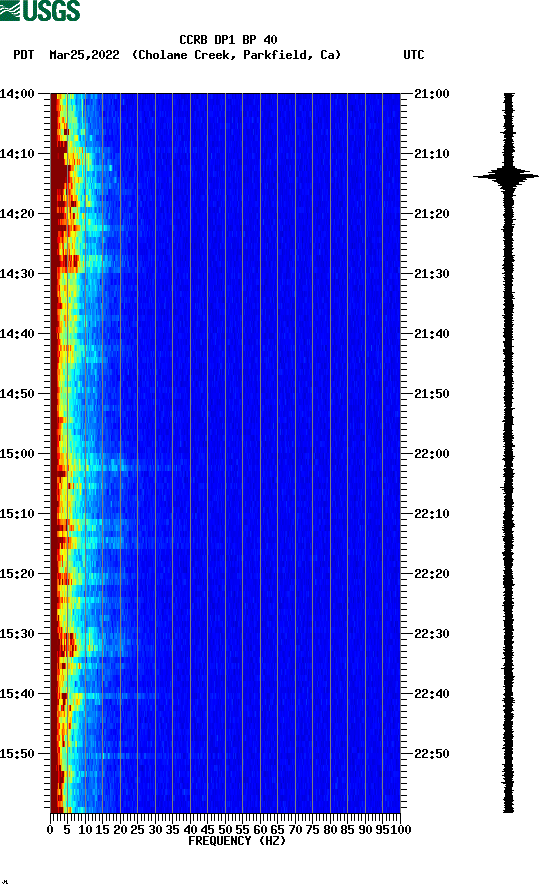
Task: Click the 21:00 UTC time label
Action: click(432, 93)
